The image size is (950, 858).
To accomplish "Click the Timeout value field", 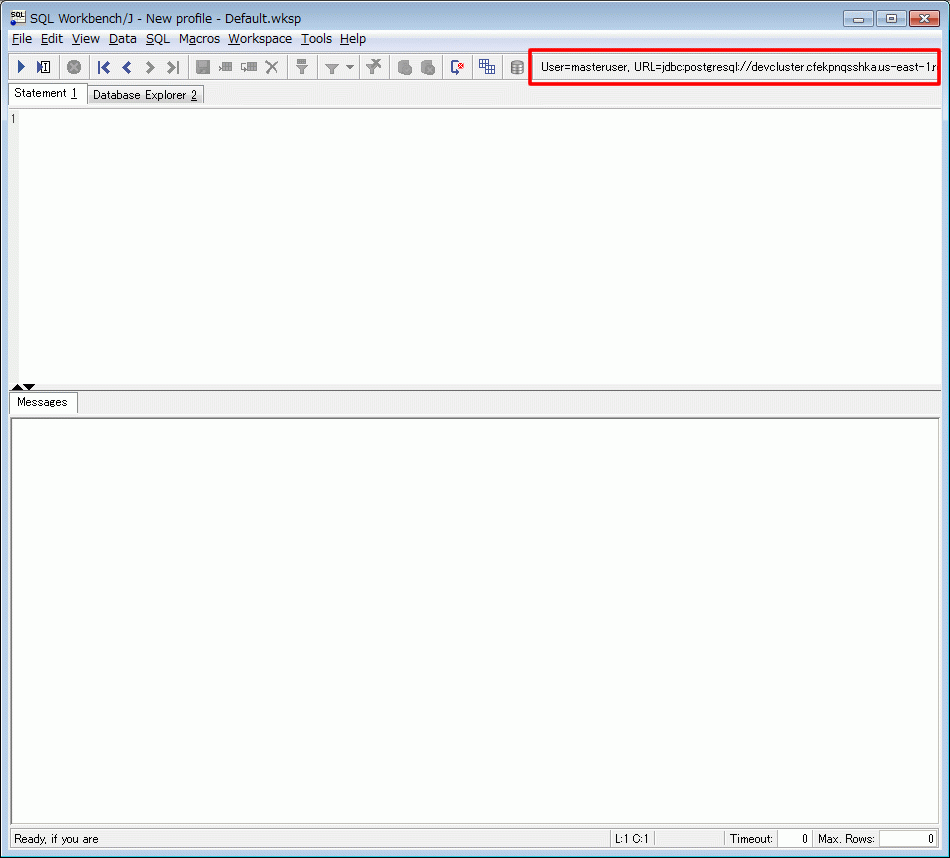I will click(794, 839).
